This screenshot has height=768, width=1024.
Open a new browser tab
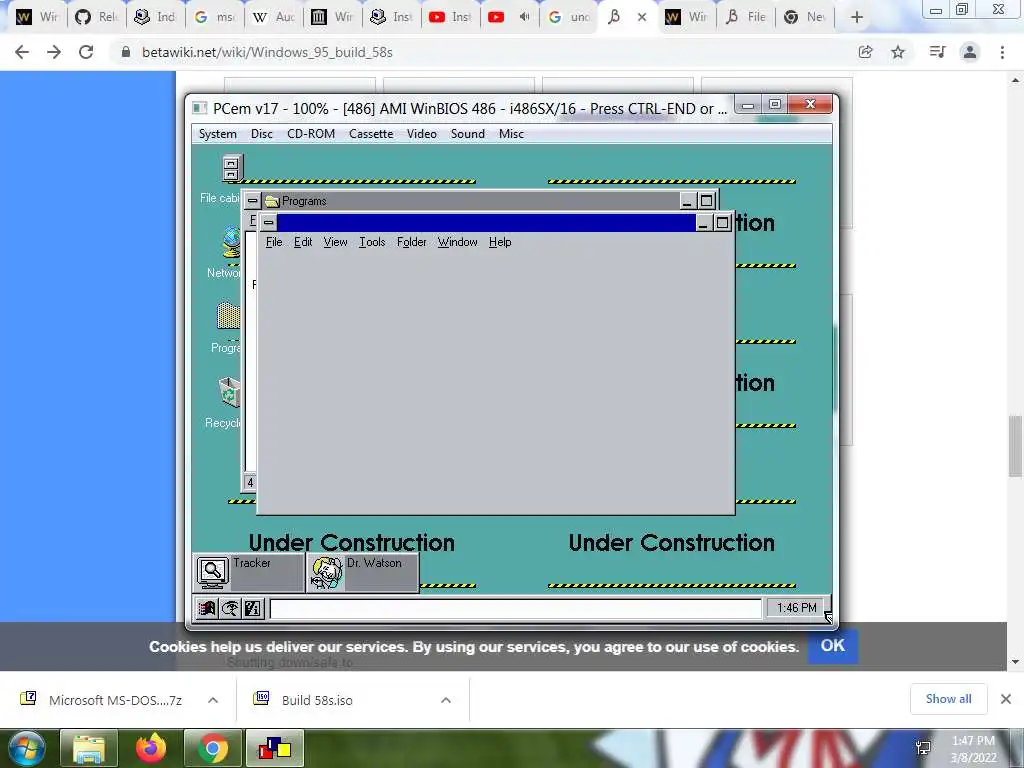(857, 18)
